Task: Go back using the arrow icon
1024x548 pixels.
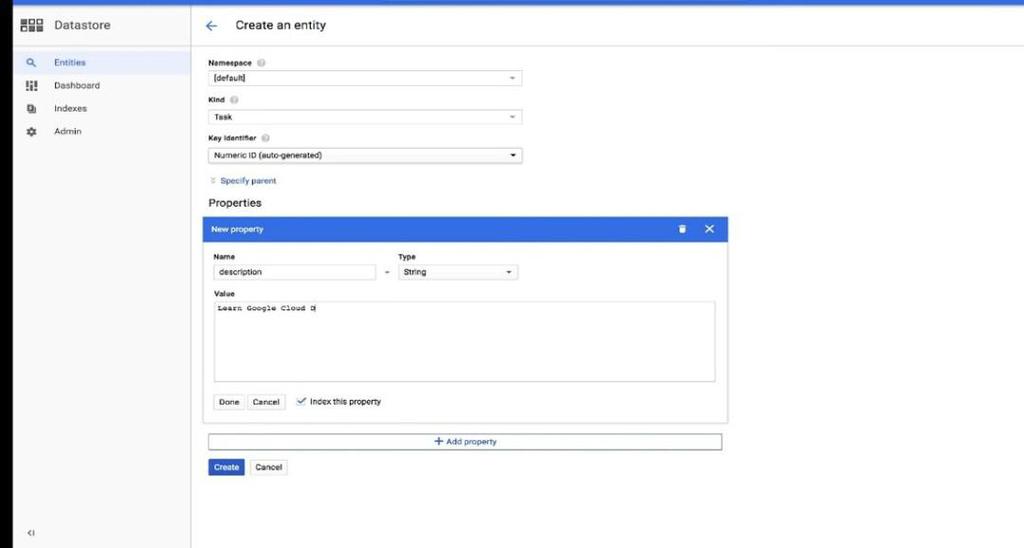Action: coord(211,26)
